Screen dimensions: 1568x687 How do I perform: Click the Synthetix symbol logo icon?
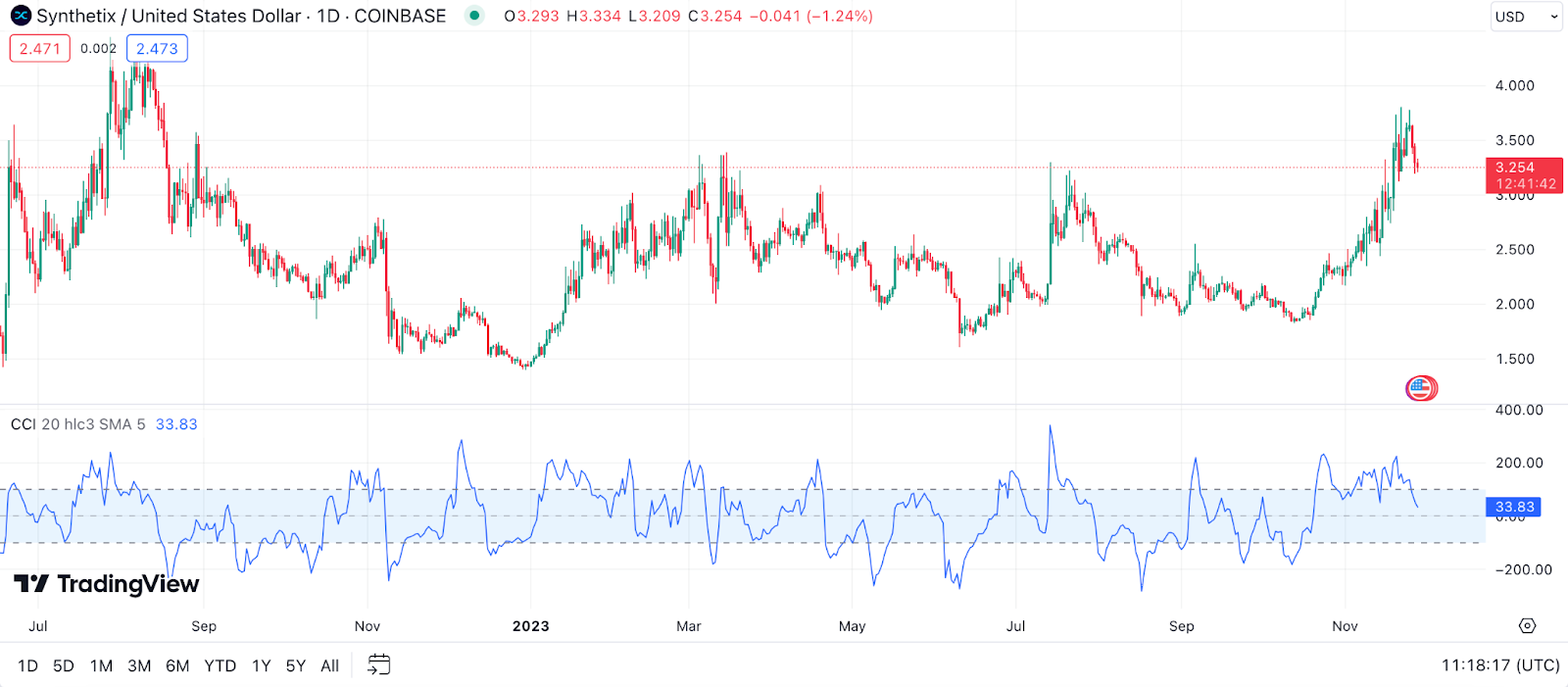(x=21, y=16)
